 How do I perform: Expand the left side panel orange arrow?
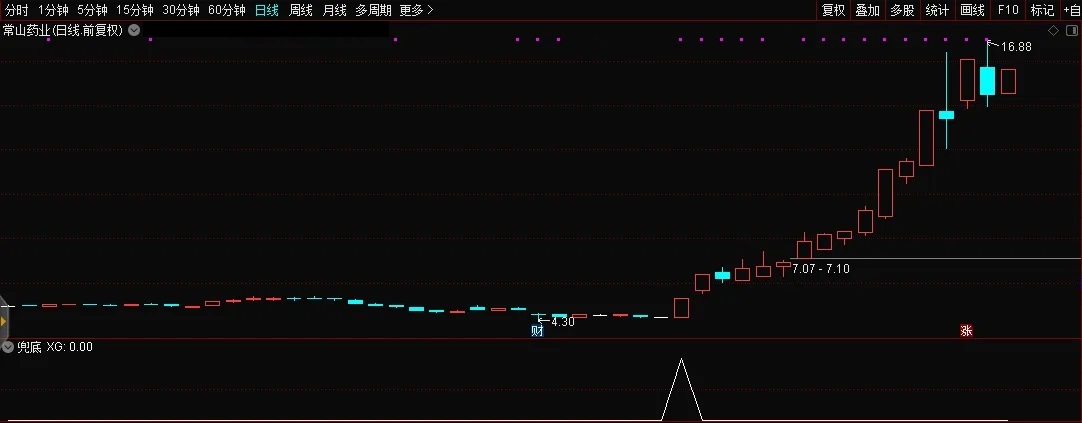coord(3,322)
